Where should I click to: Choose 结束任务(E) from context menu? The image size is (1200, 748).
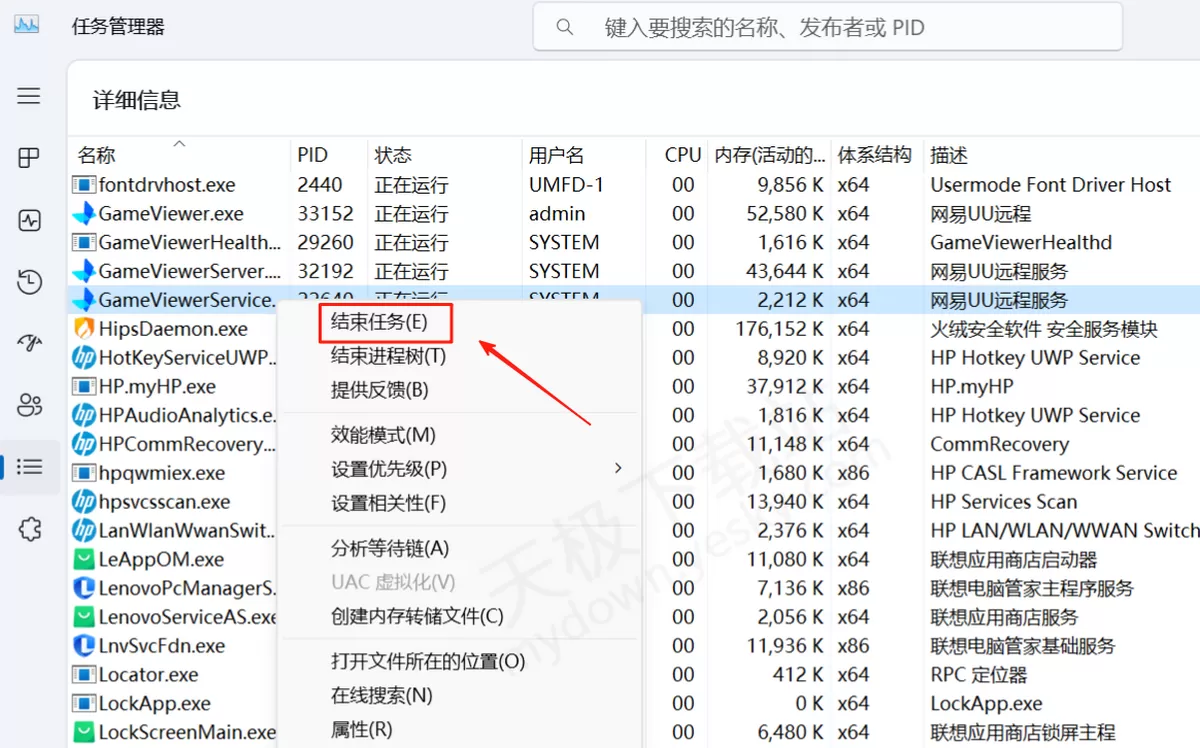[379, 322]
